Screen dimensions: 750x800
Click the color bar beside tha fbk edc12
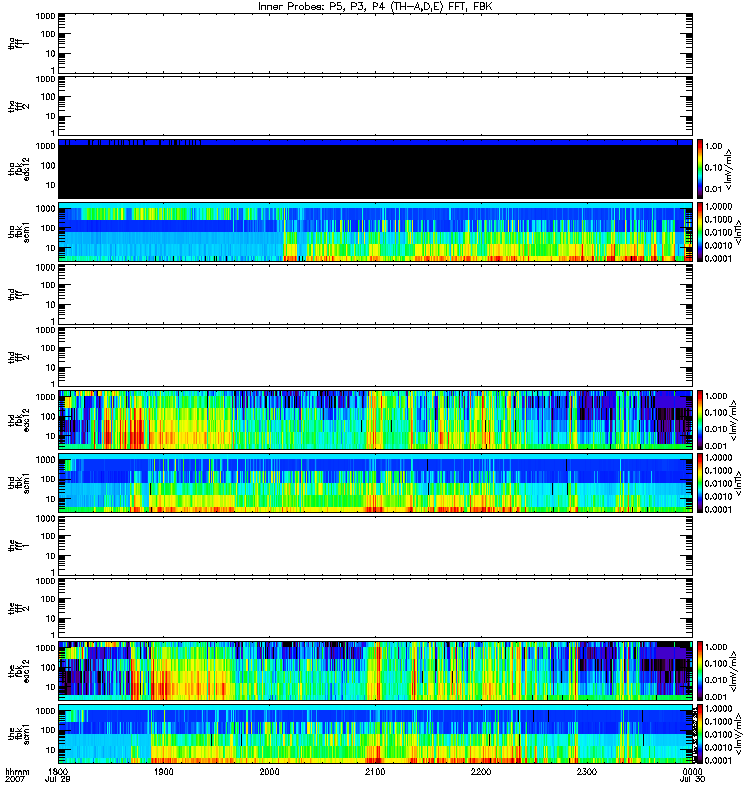pos(700,169)
